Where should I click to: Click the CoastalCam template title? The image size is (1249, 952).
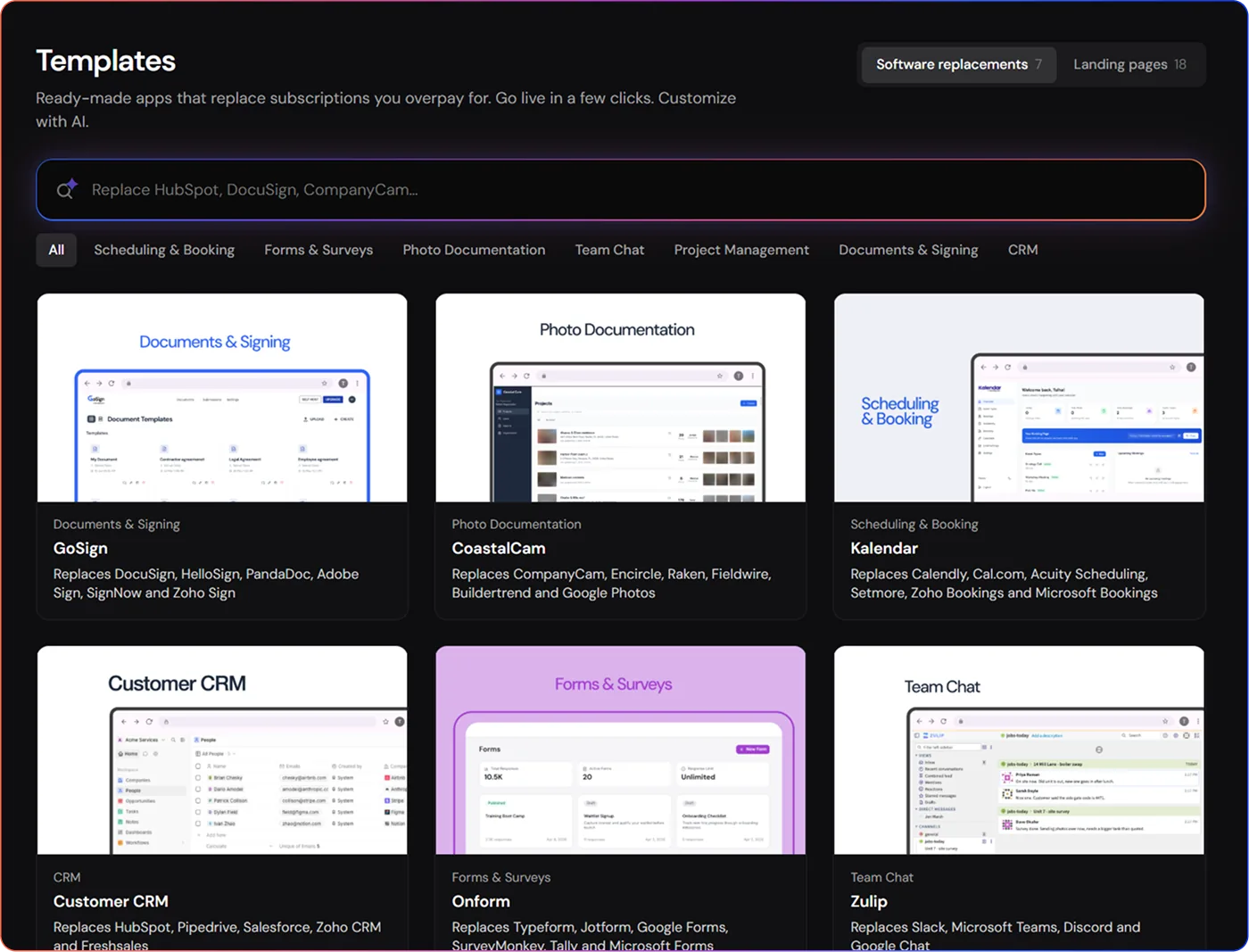coord(499,548)
